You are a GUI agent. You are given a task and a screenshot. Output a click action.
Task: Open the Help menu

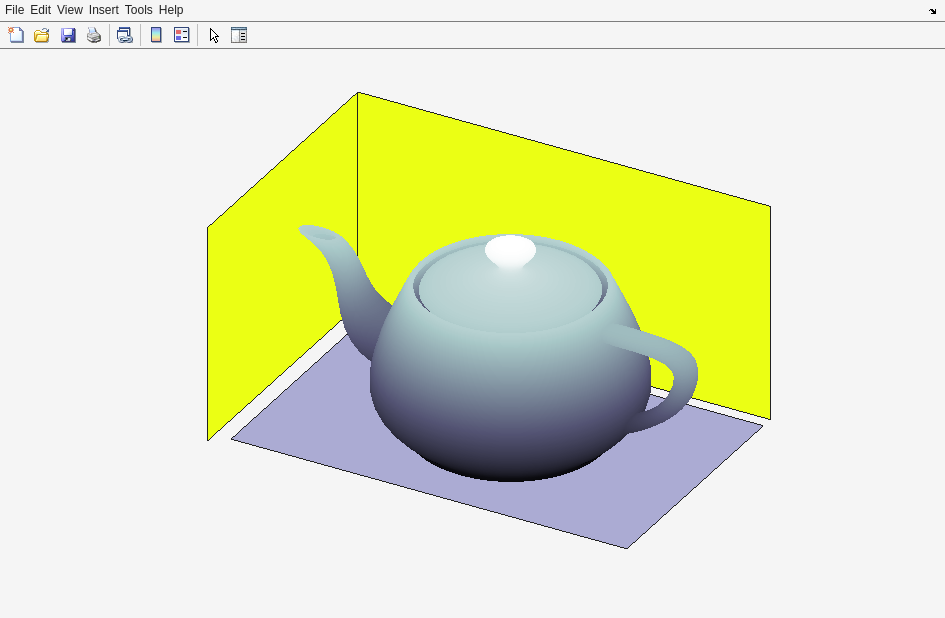171,10
